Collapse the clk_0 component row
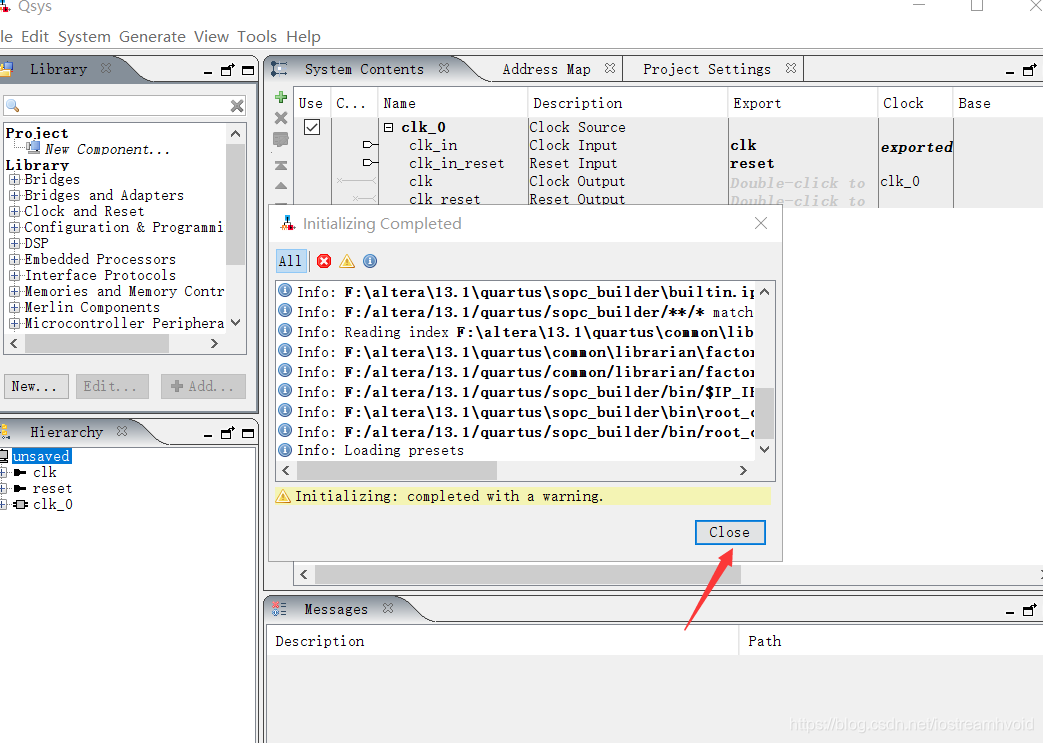Viewport: 1043px width, 743px height. 388,127
